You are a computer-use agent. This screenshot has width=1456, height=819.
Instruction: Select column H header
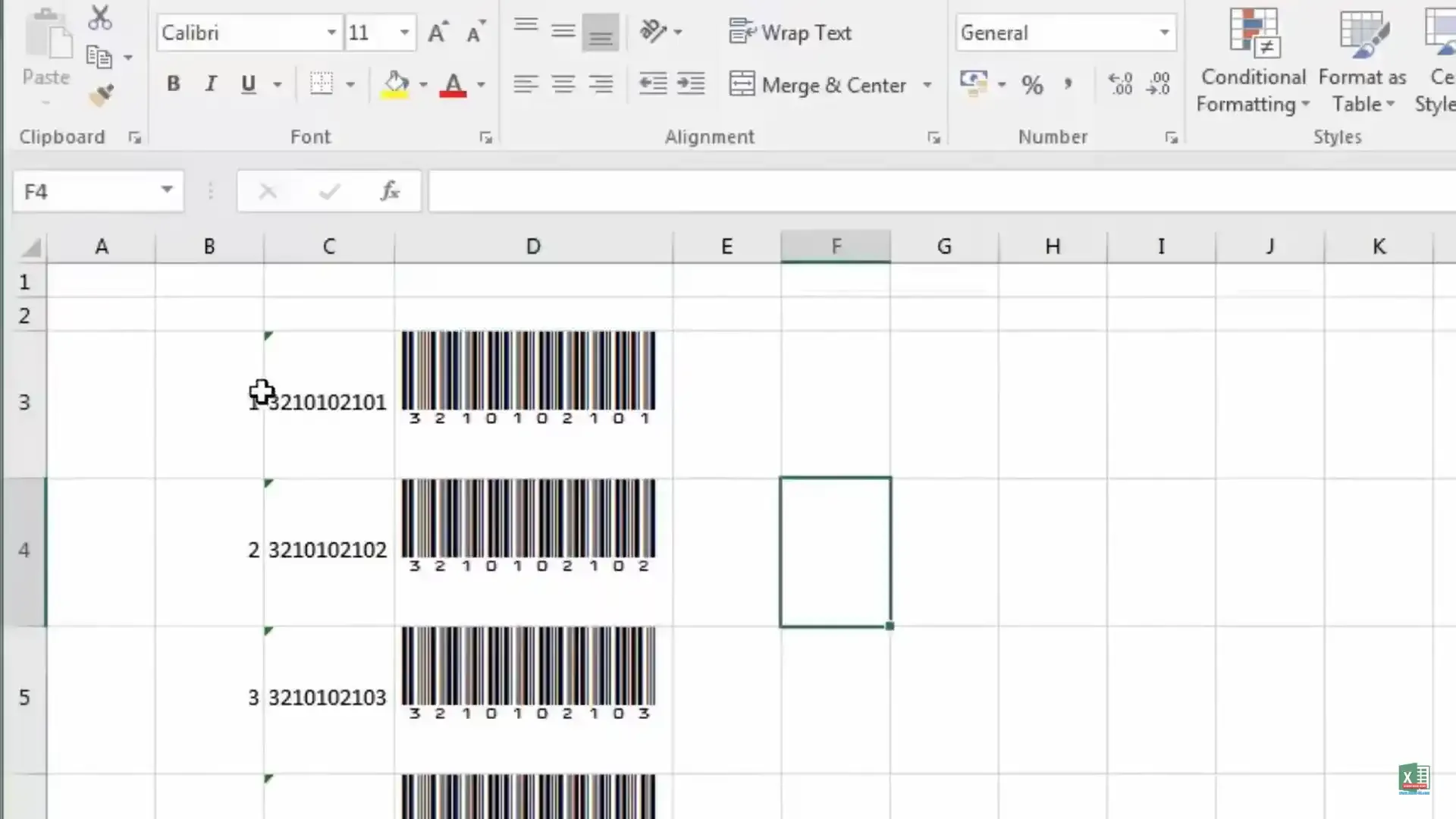[x=1053, y=246]
